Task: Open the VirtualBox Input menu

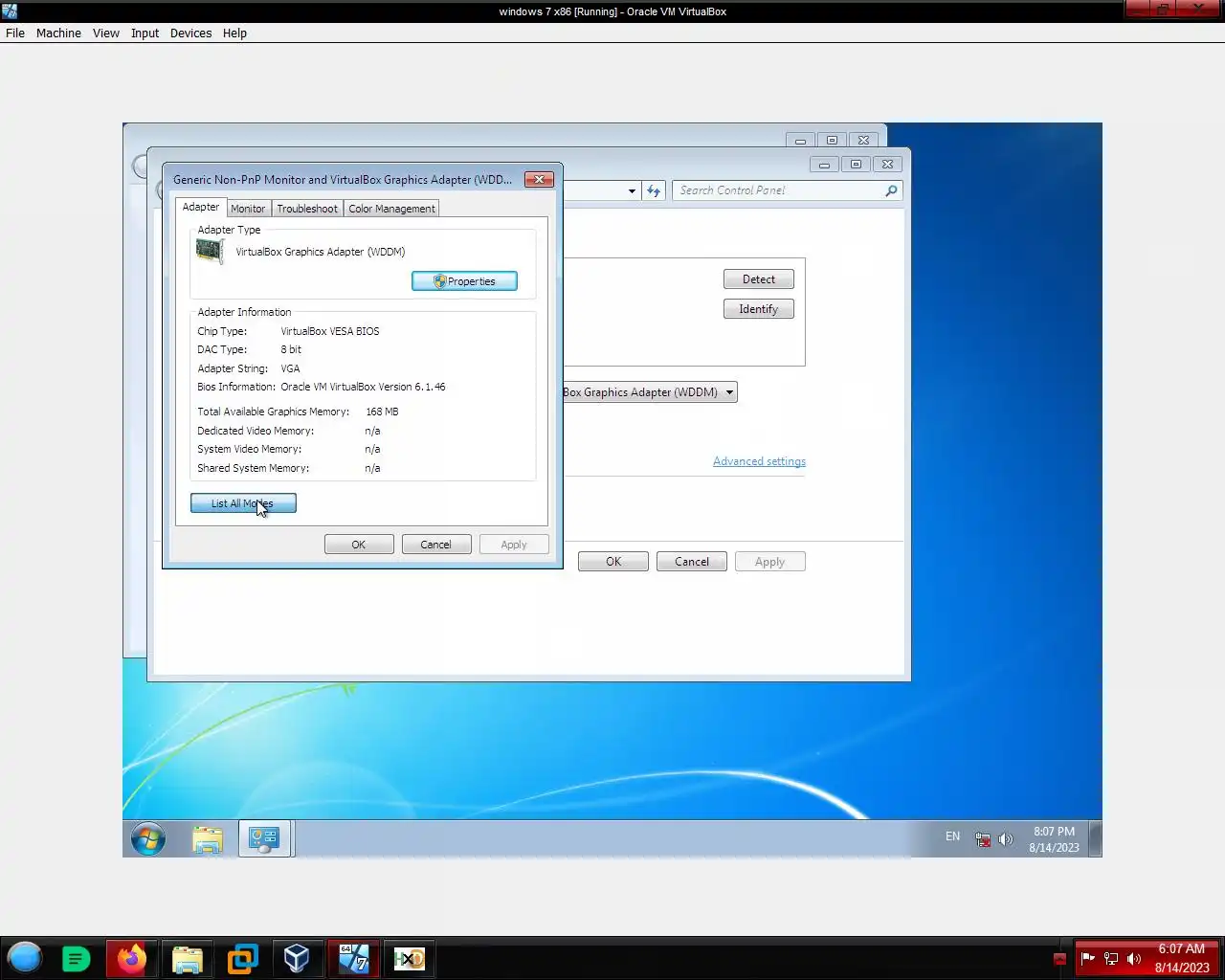Action: pyautogui.click(x=145, y=33)
